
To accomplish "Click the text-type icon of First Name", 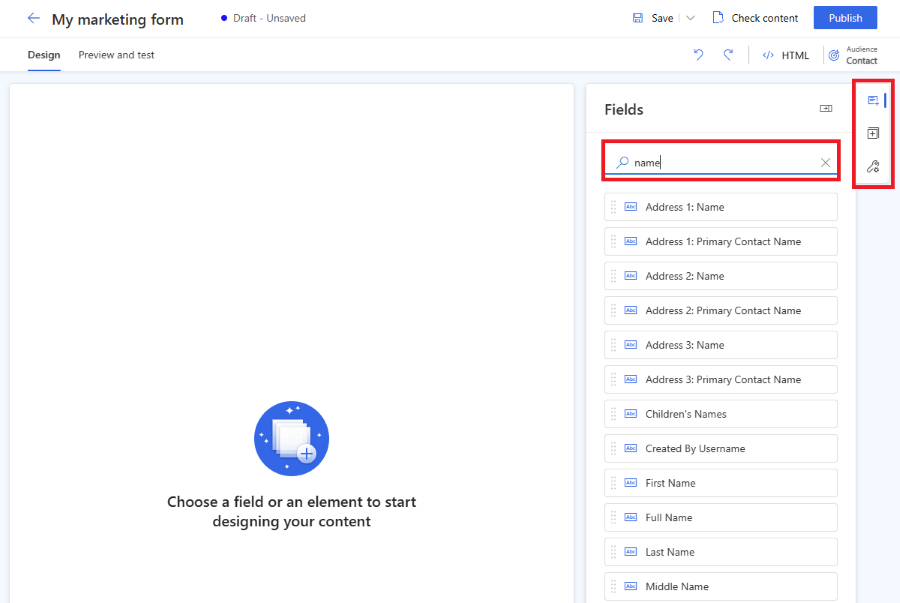I will point(630,483).
